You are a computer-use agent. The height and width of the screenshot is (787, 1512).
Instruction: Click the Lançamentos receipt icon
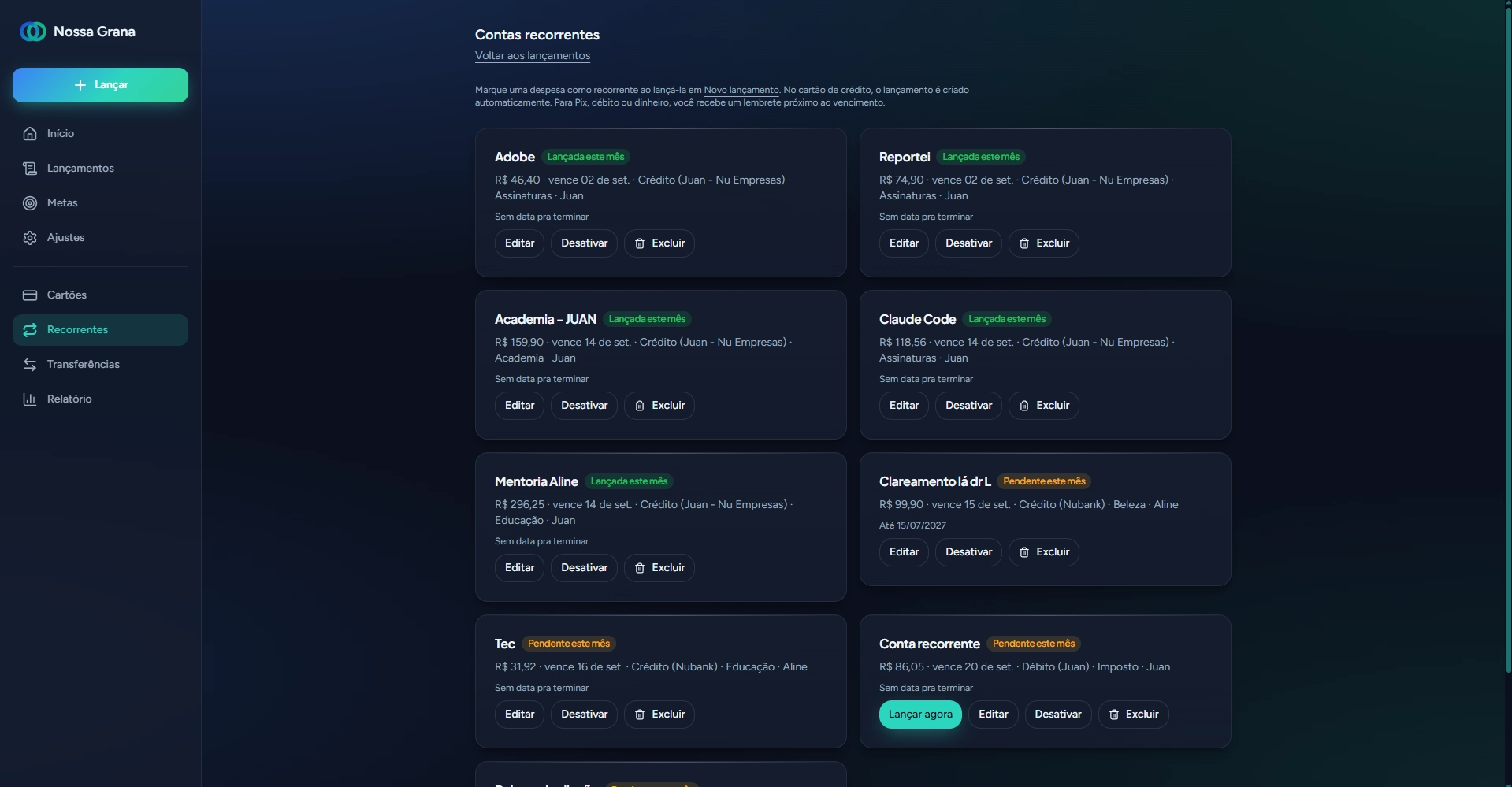(x=30, y=169)
